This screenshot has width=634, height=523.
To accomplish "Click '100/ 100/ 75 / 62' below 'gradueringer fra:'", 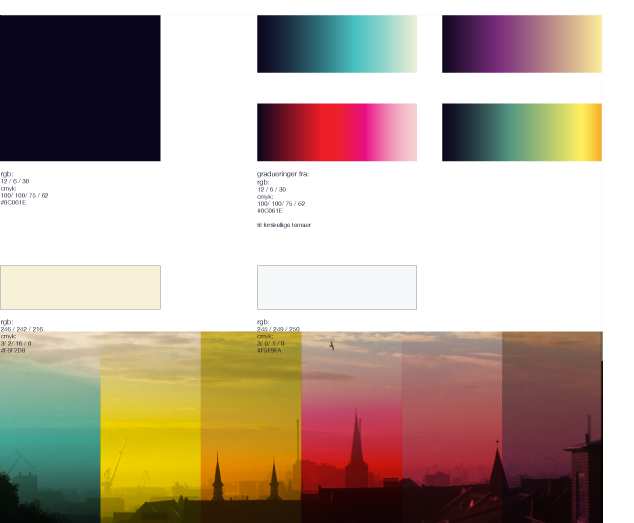I will coord(281,203).
